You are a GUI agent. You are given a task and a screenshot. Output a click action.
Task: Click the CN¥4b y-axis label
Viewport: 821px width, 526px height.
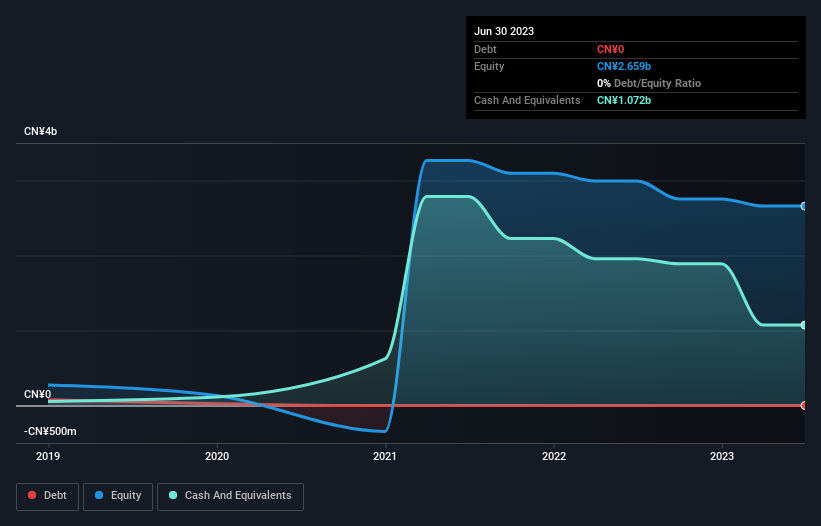click(40, 131)
